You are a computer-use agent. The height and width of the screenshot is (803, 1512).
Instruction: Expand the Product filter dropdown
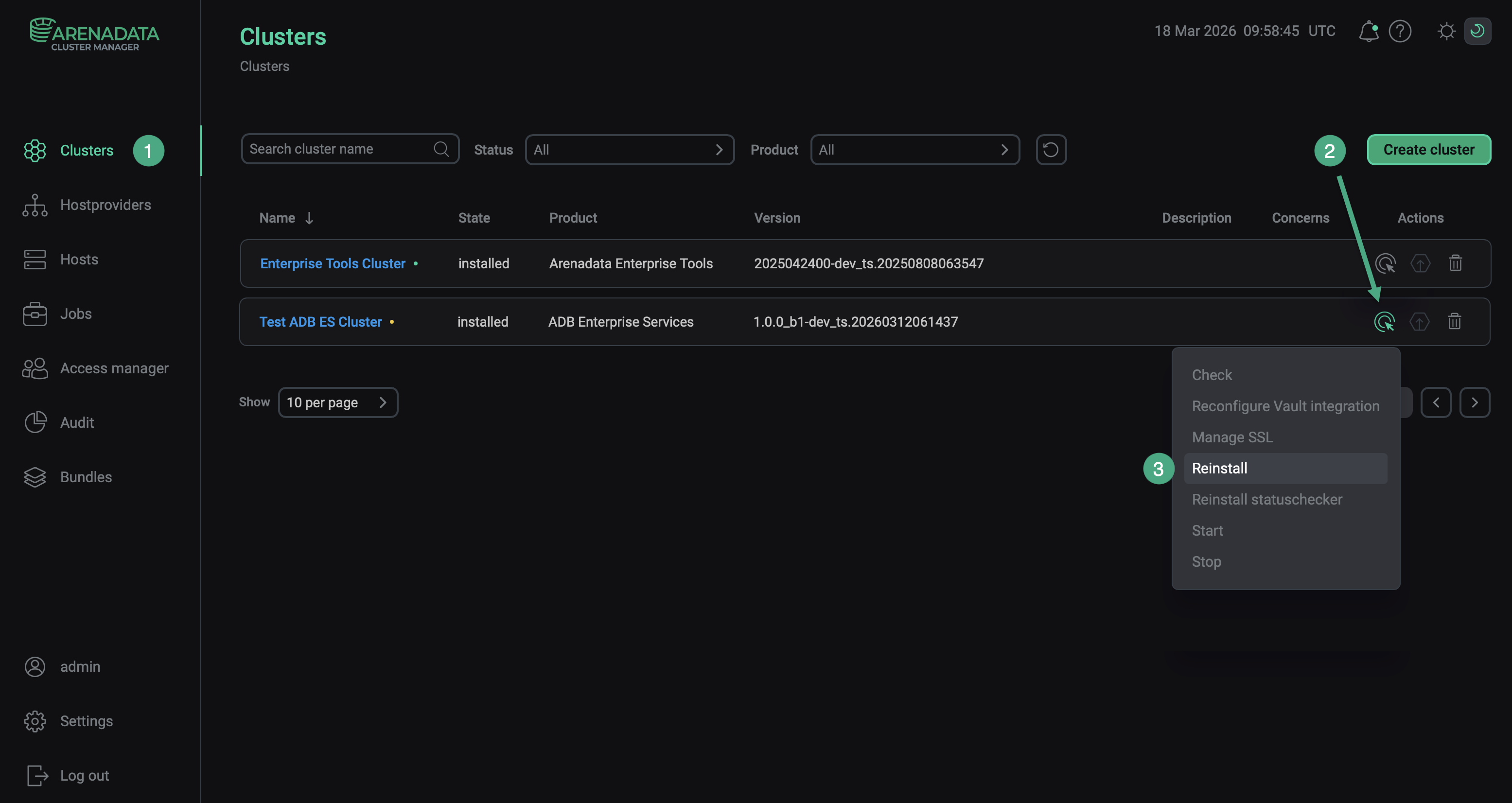pos(914,150)
